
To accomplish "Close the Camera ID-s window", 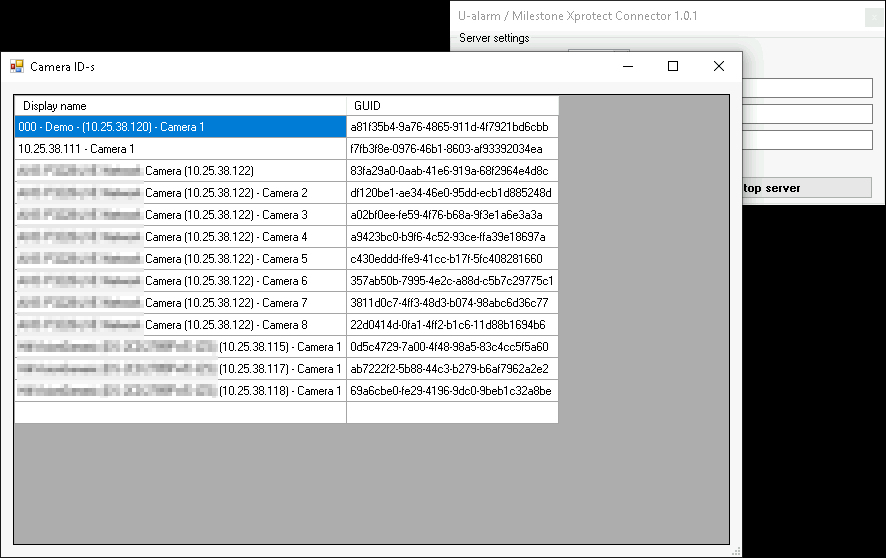I will point(718,67).
